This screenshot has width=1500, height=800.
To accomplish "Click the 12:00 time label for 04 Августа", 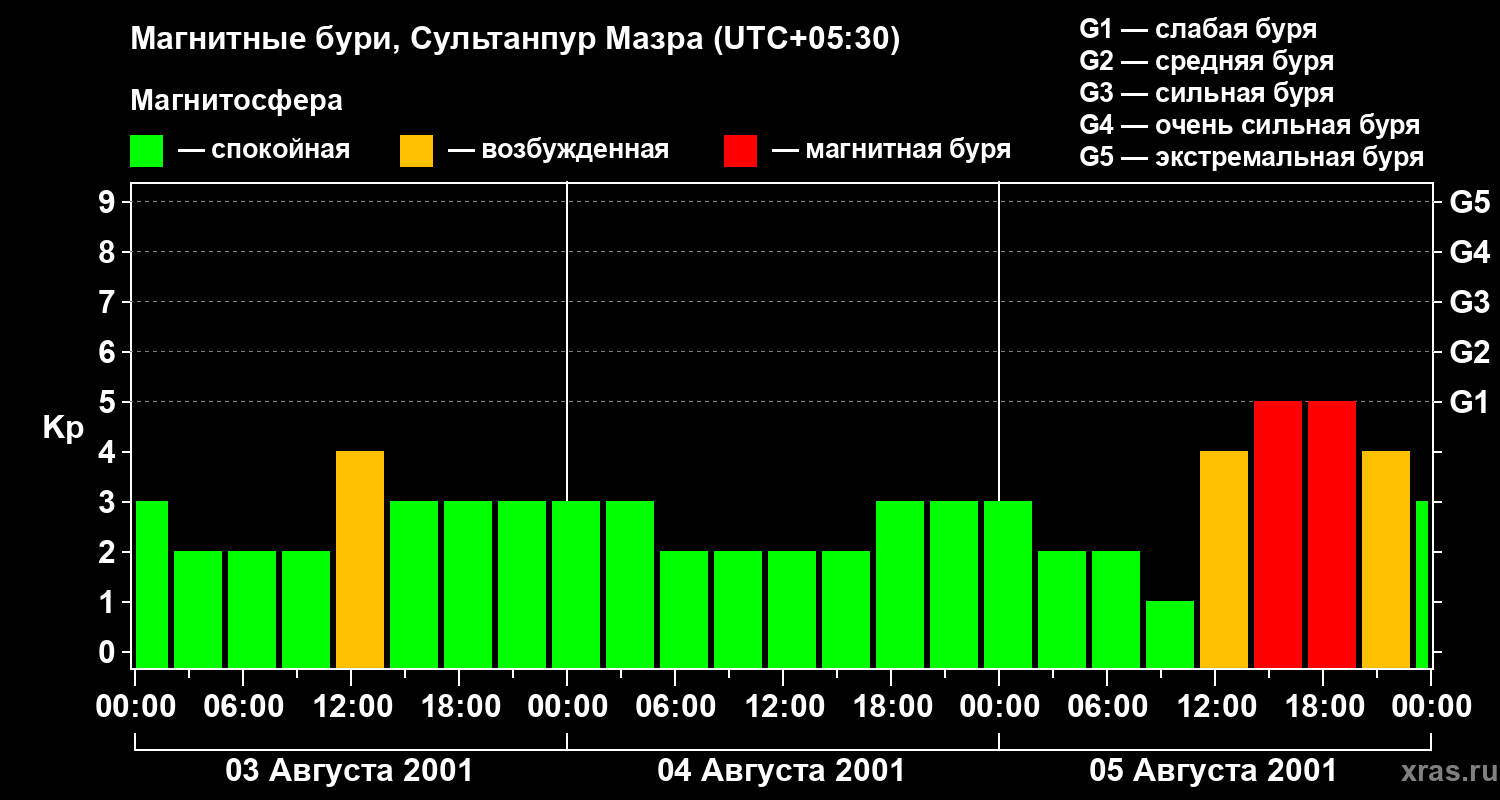I will (783, 707).
